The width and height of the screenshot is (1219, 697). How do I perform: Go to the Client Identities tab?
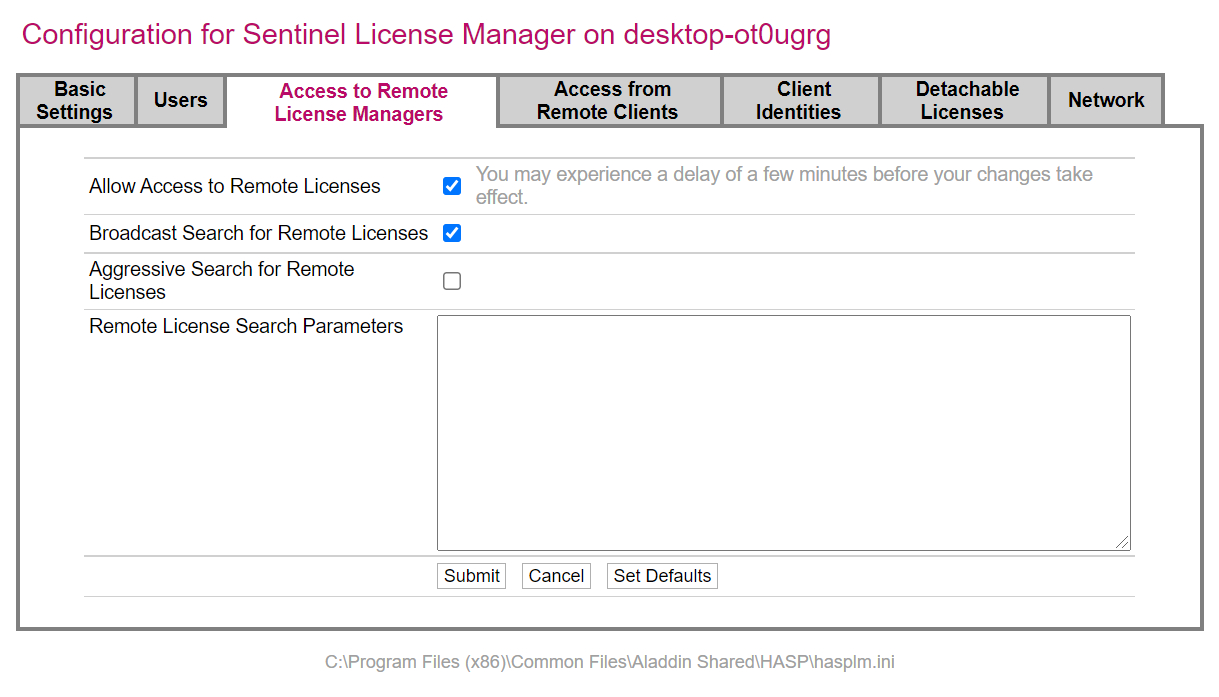pyautogui.click(x=800, y=101)
